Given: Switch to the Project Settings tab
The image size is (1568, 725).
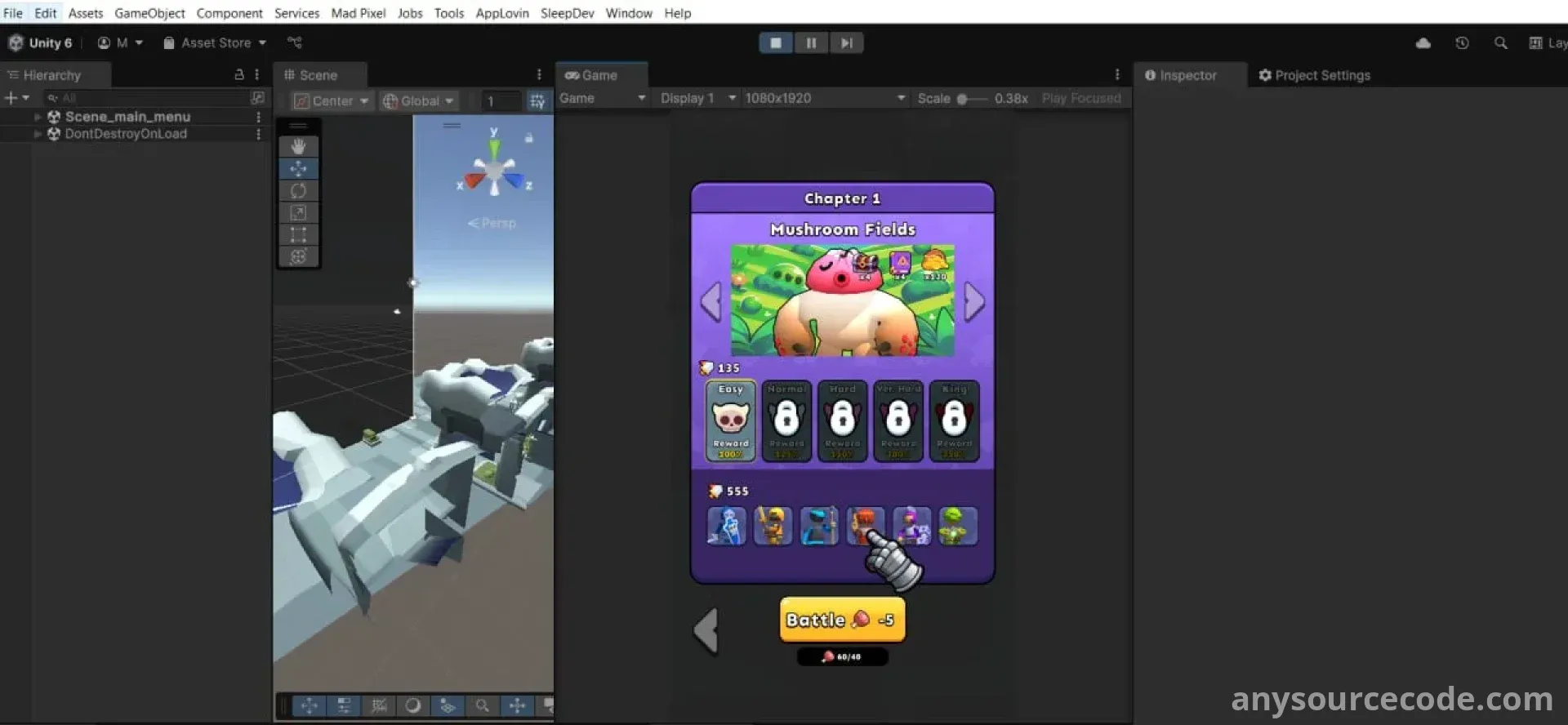Looking at the screenshot, I should [1314, 75].
